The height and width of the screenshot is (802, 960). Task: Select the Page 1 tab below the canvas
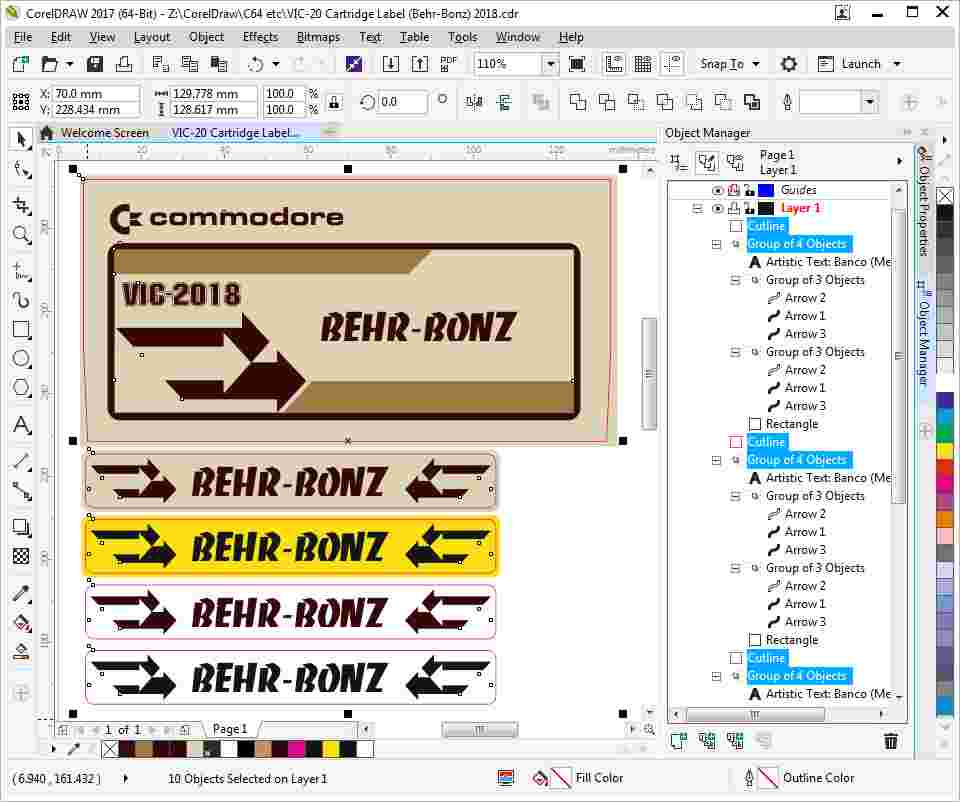(x=230, y=729)
